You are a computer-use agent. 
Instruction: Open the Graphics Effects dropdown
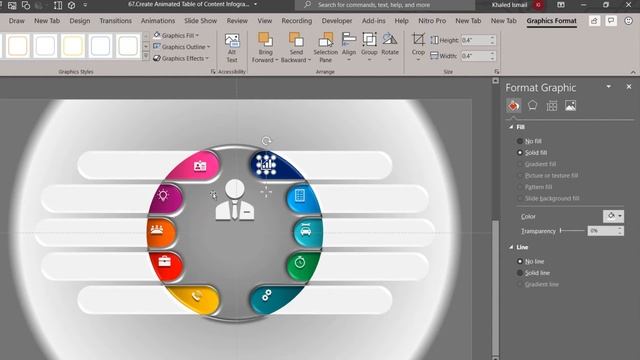coord(181,58)
